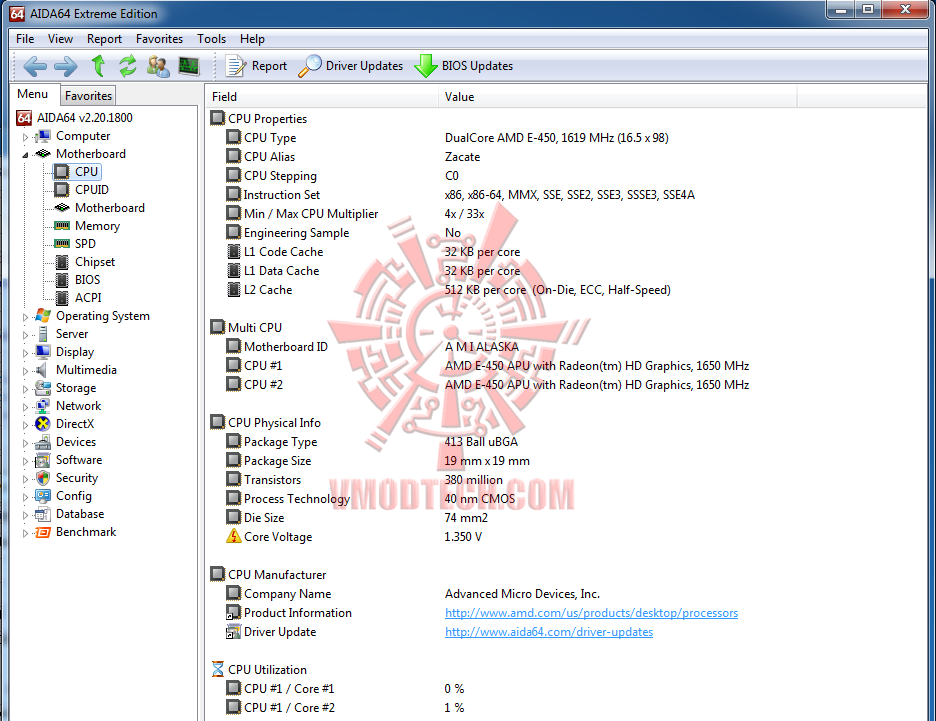Open the Report menu
The image size is (936, 721).
[104, 39]
